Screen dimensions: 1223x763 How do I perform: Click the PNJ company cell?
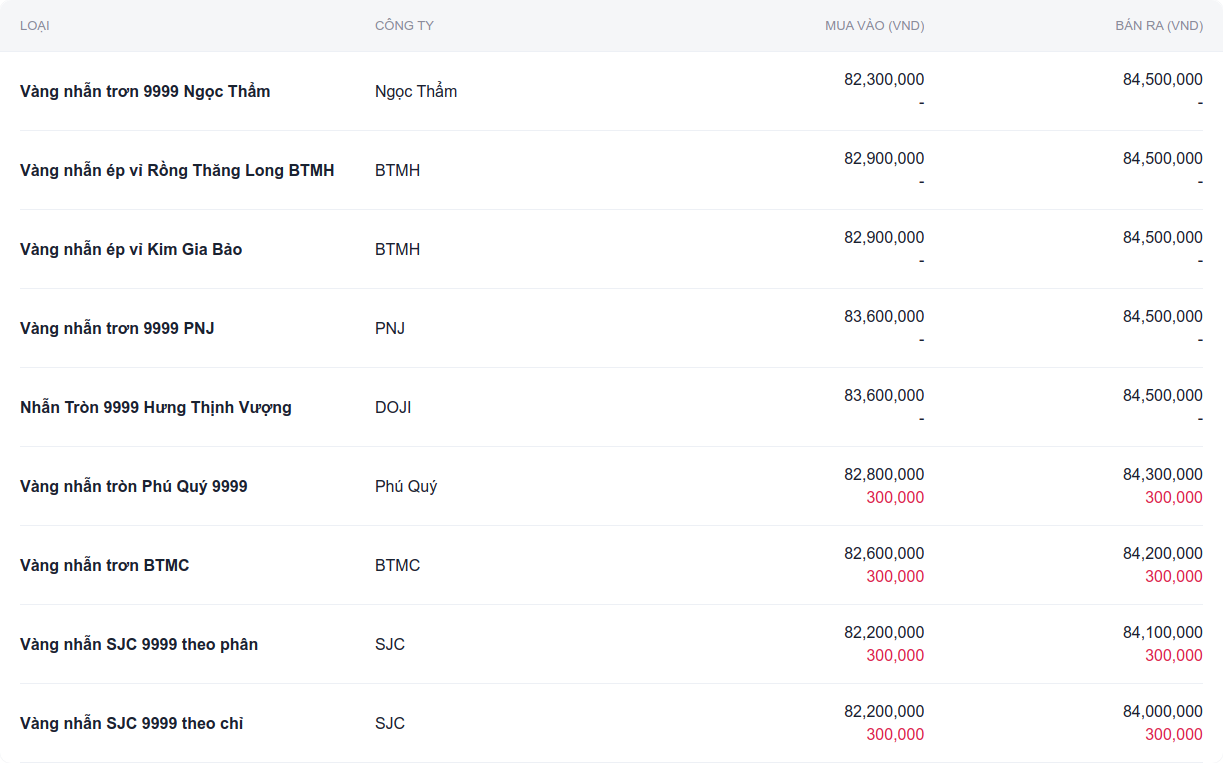pyautogui.click(x=390, y=329)
